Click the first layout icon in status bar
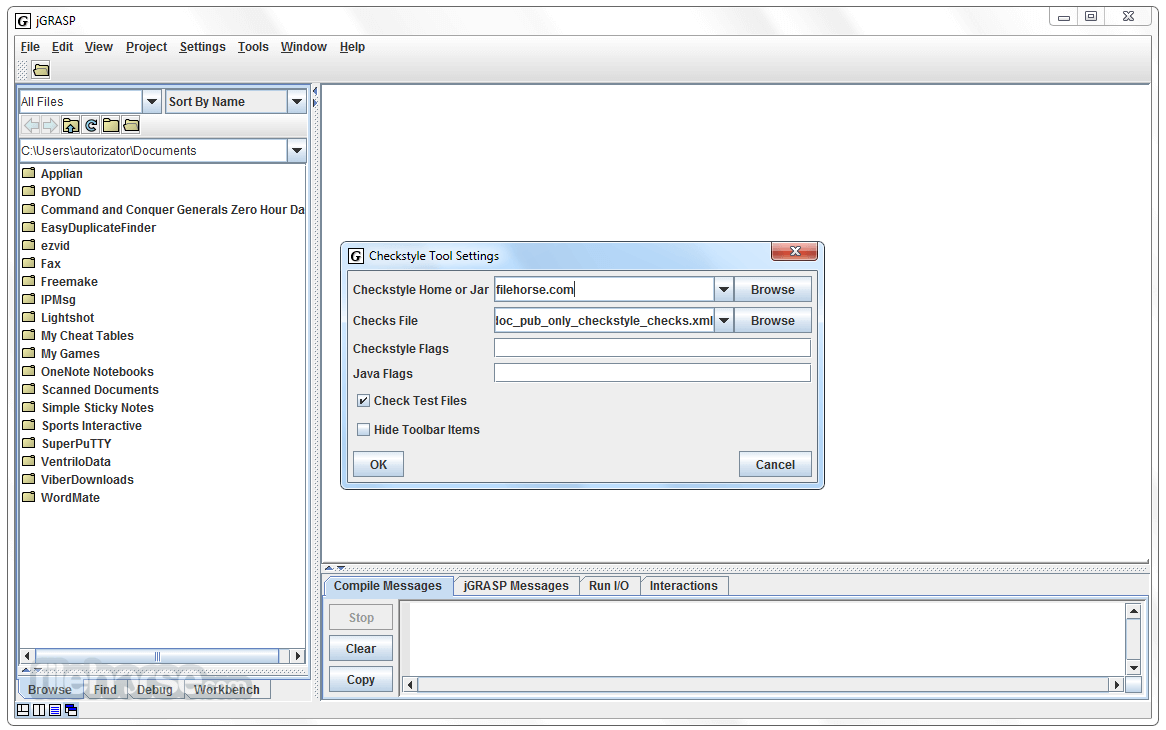The height and width of the screenshot is (730, 1166). 23,710
